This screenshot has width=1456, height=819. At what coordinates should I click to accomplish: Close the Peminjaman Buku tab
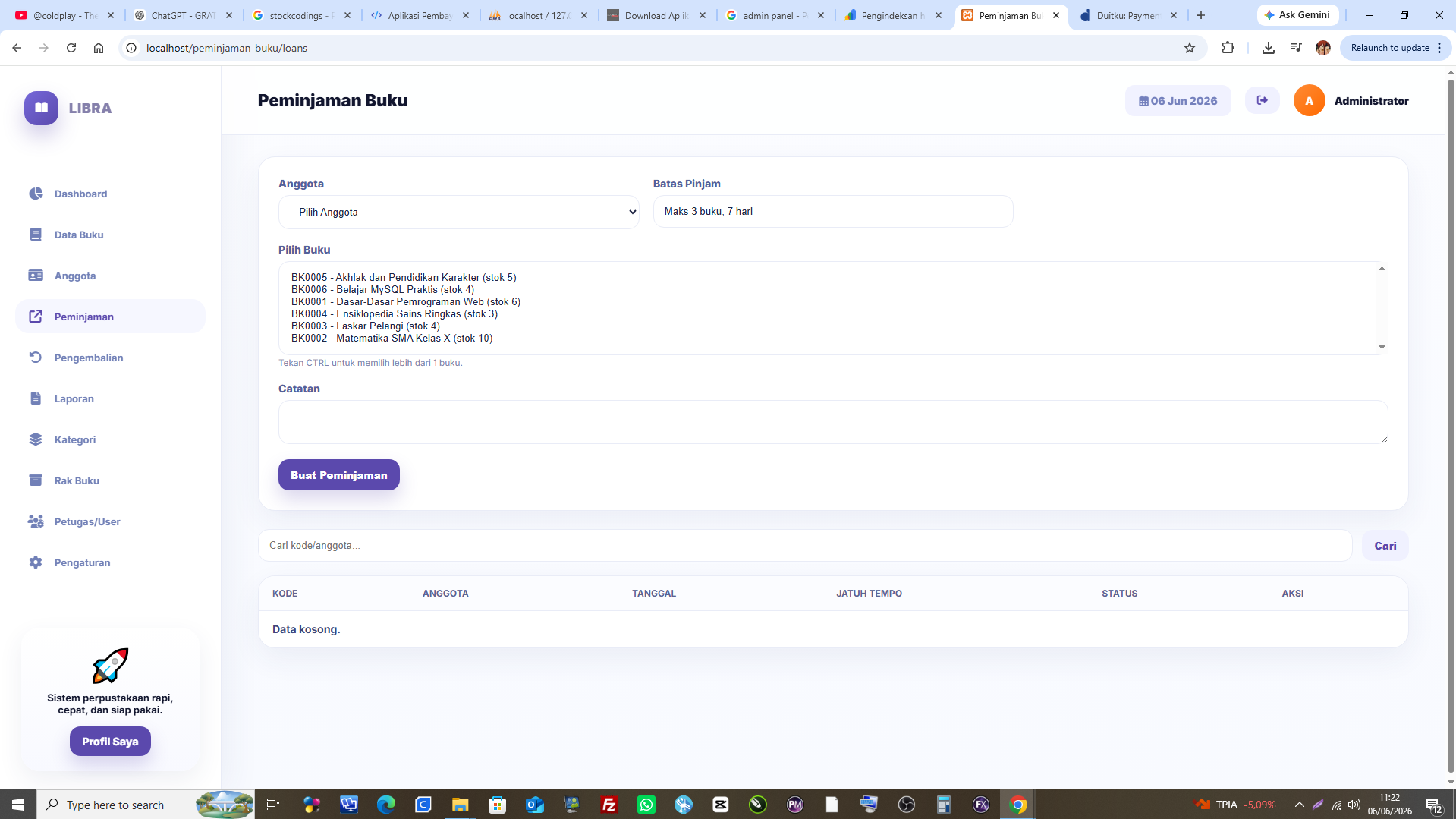pyautogui.click(x=1056, y=15)
